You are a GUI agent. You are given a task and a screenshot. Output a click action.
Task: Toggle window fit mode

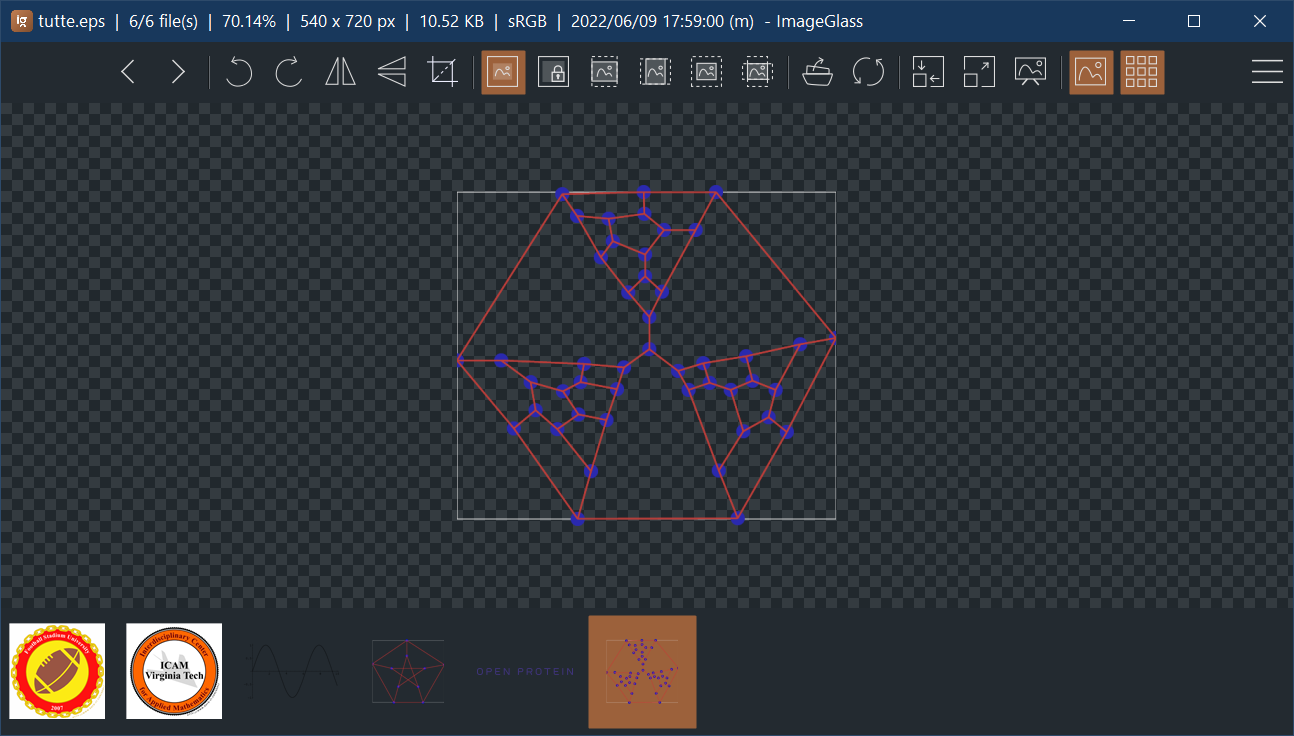[x=928, y=72]
